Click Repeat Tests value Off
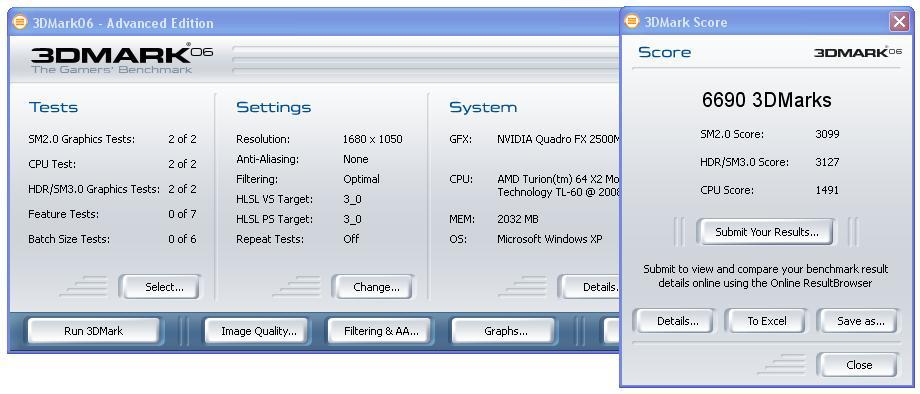 pos(351,239)
